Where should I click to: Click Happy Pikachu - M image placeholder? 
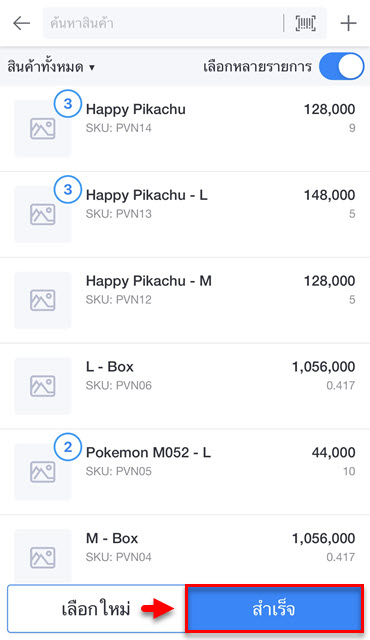(x=43, y=300)
